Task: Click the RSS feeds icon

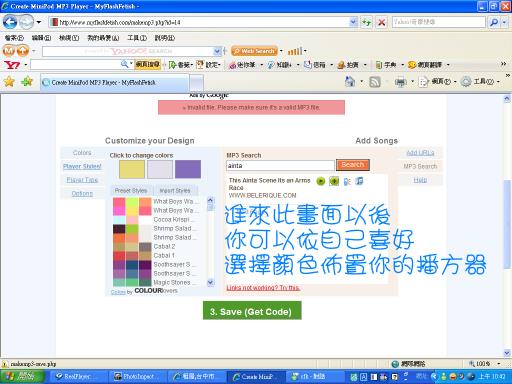Action: click(375, 82)
